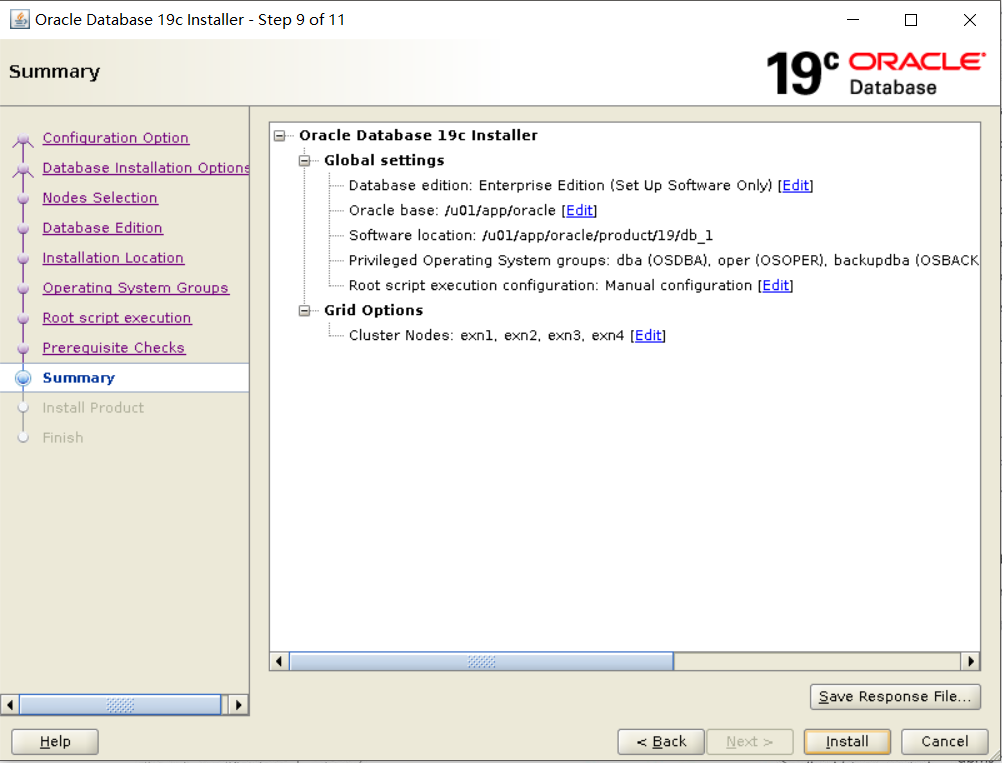Edit the Root script execution configuration

776,286
